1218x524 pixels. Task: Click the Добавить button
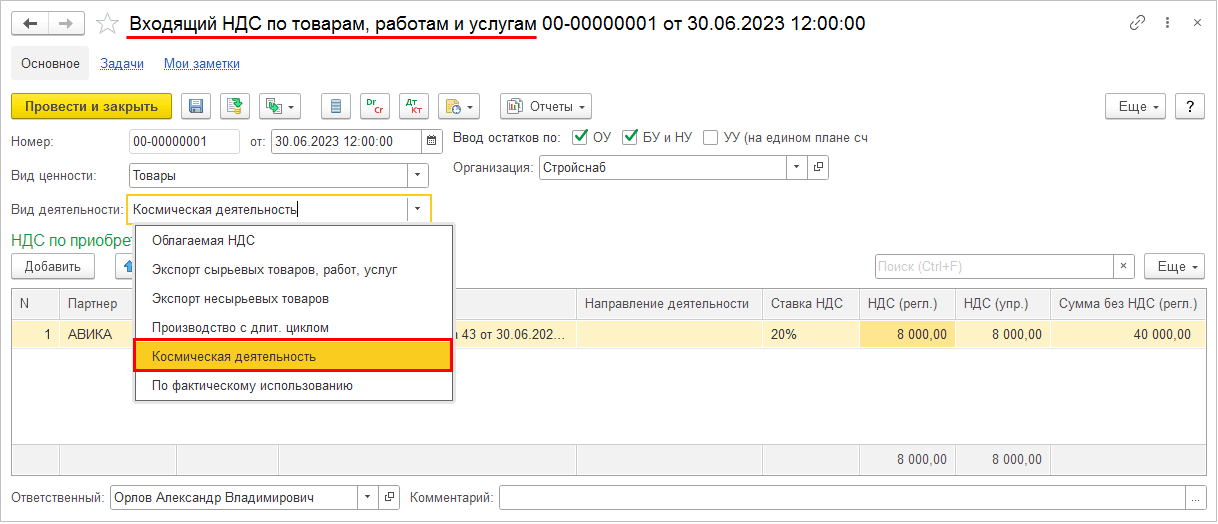point(53,266)
